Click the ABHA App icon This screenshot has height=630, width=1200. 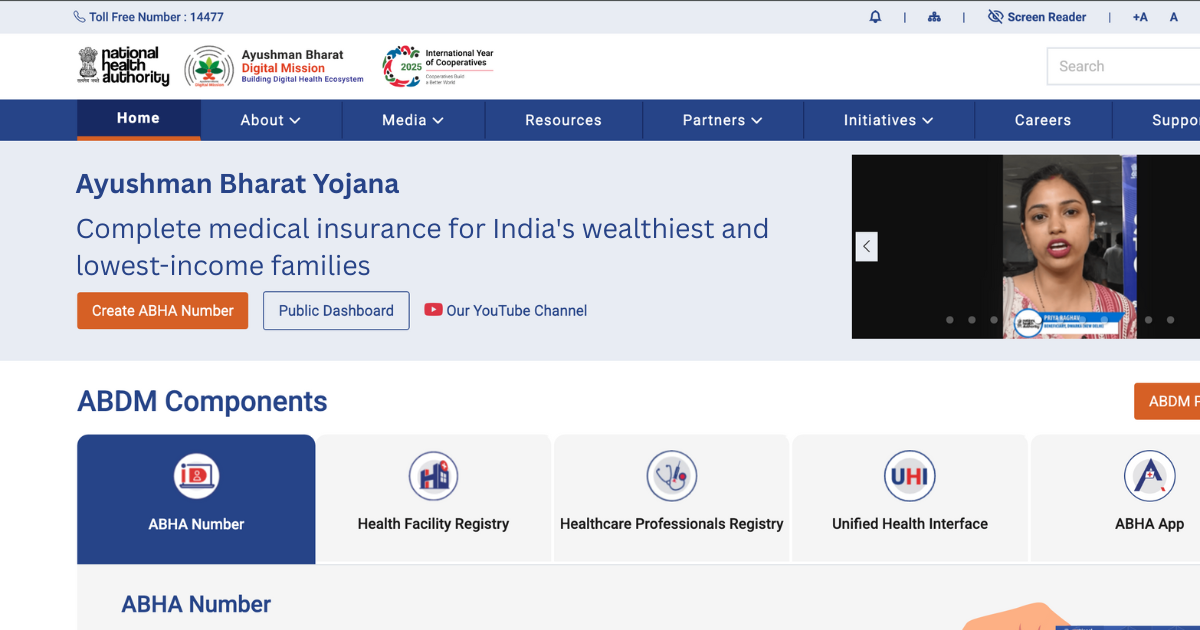coord(1149,476)
